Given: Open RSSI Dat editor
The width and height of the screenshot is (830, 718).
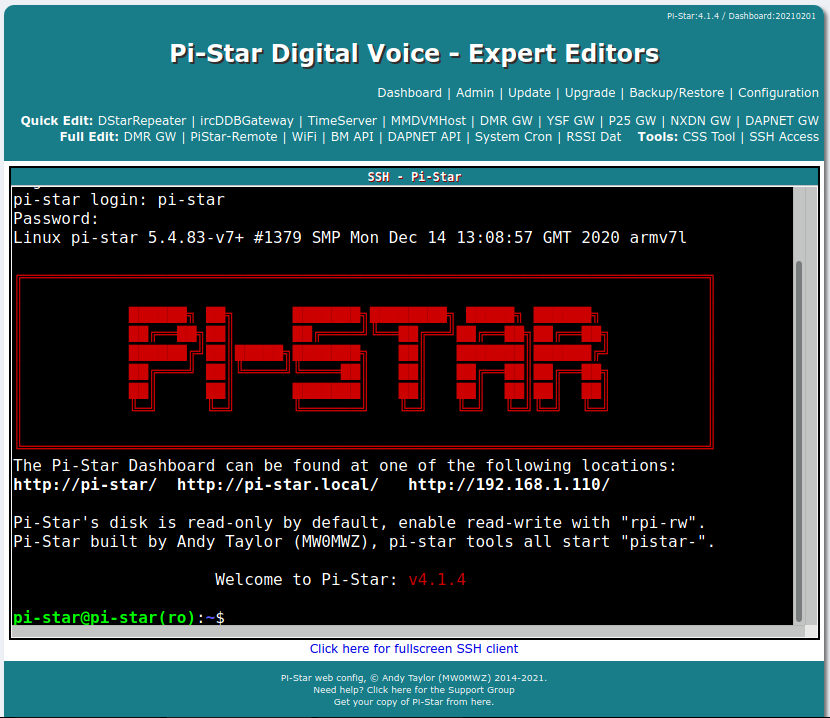Looking at the screenshot, I should pyautogui.click(x=593, y=137).
